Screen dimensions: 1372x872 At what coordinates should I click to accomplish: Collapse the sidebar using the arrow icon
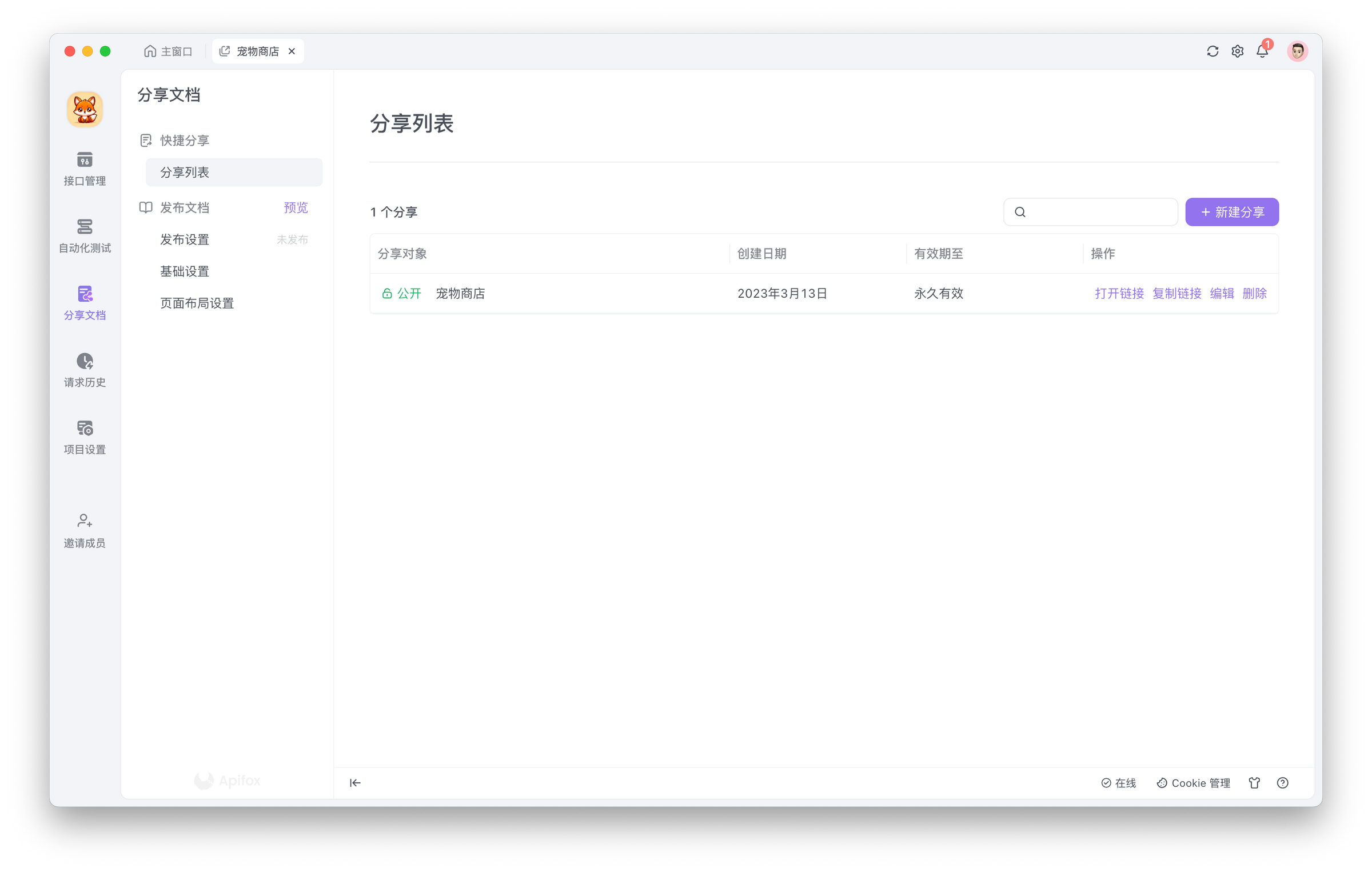pos(355,783)
